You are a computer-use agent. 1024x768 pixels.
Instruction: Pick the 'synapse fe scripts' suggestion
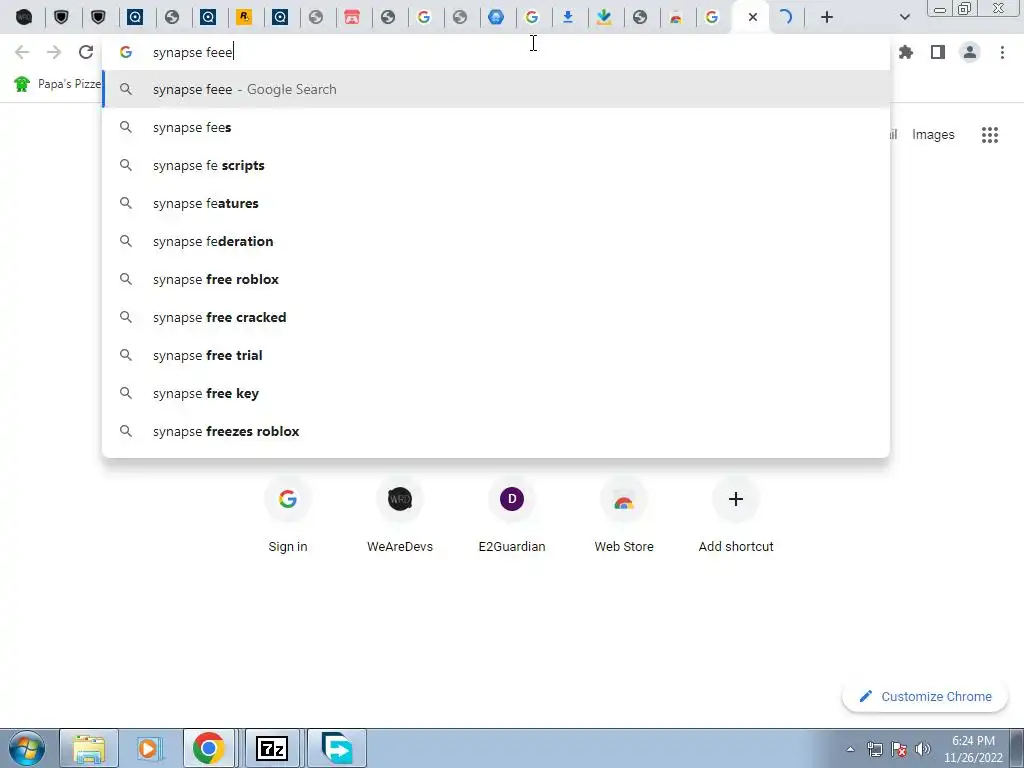coord(496,165)
